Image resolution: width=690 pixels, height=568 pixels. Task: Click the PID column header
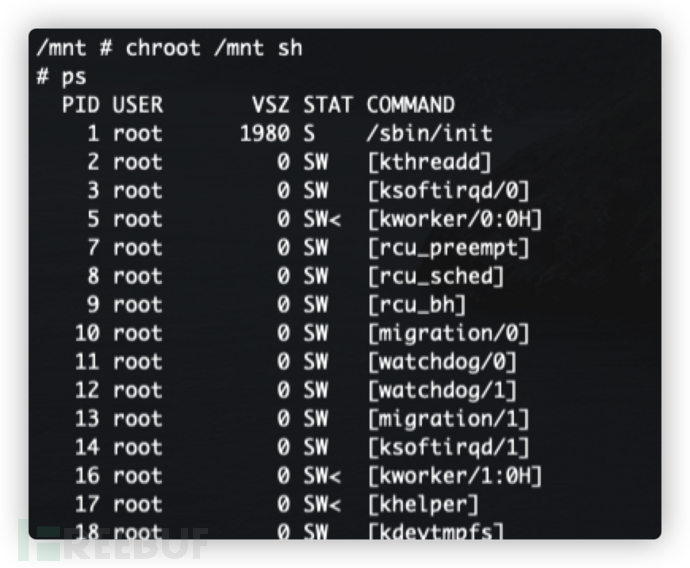81,105
